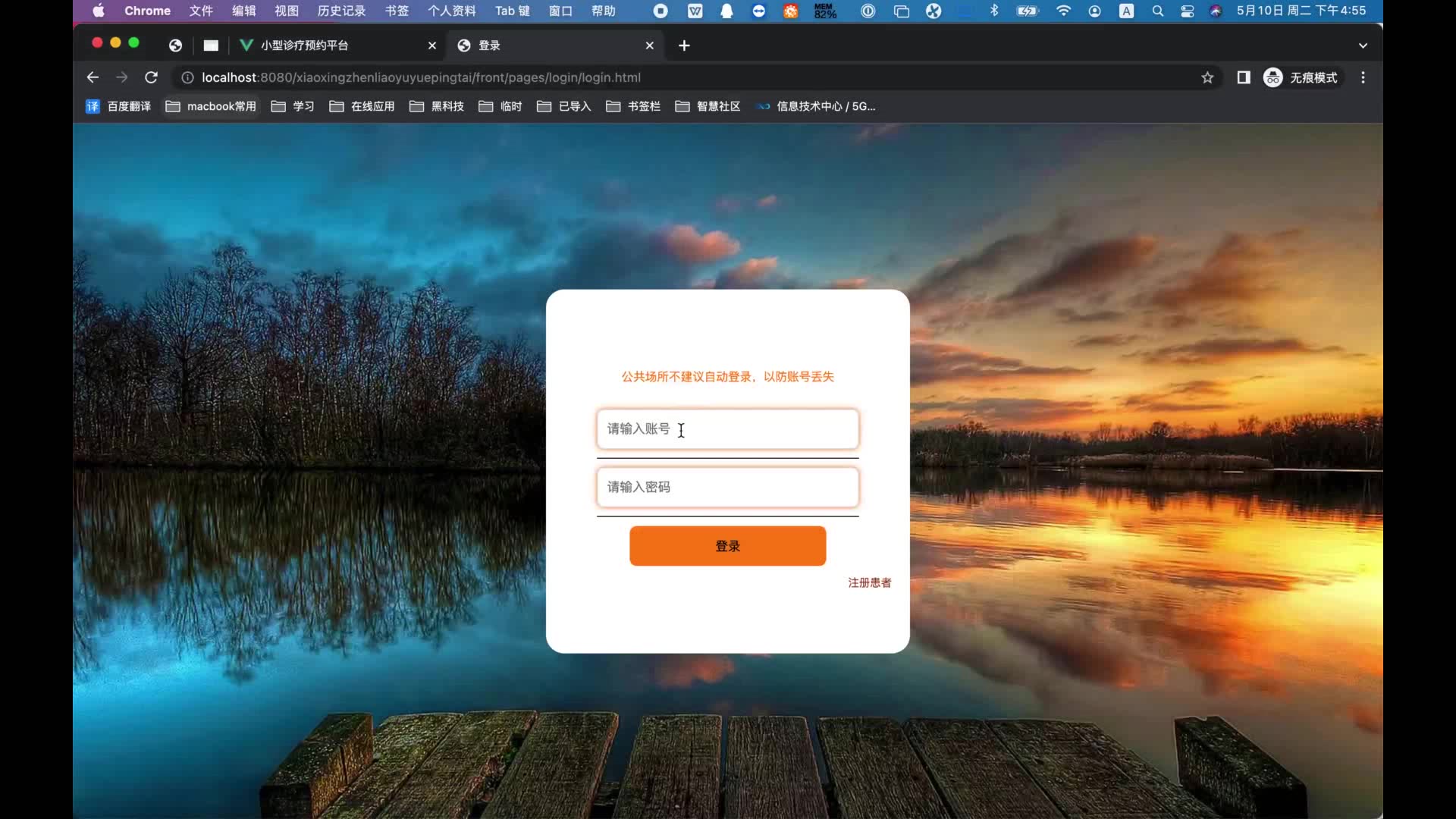Click the browser back arrow
This screenshot has width=1456, height=819.
[93, 77]
